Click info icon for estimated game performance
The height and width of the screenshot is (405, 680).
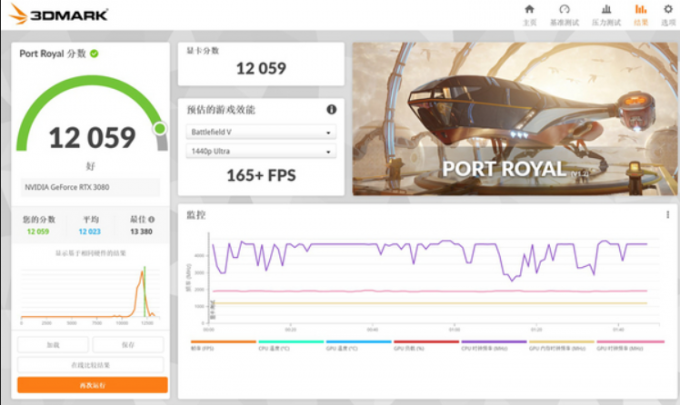click(331, 109)
